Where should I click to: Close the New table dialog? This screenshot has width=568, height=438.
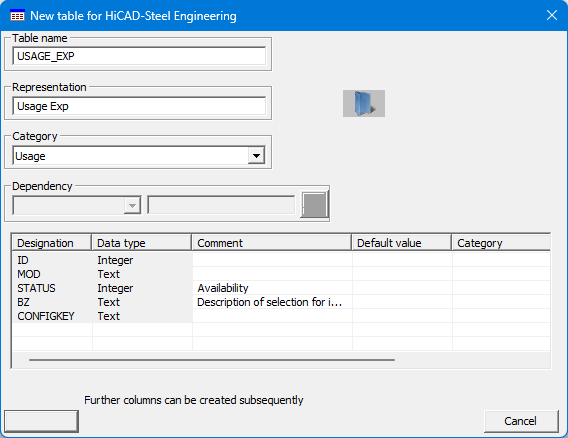[x=552, y=15]
